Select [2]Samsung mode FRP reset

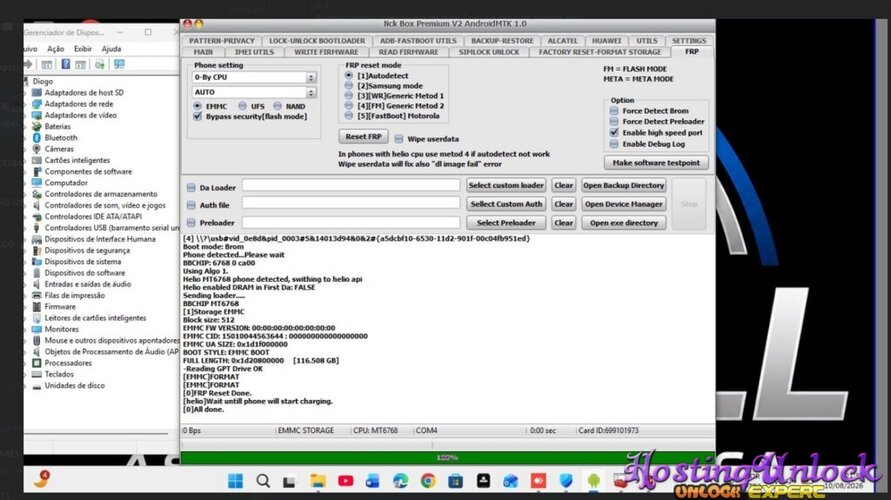tap(349, 85)
